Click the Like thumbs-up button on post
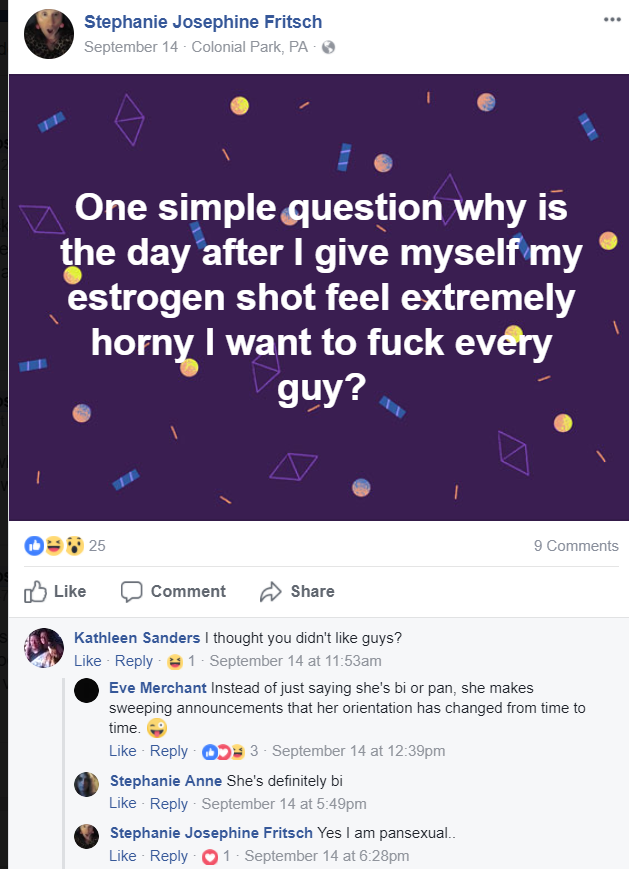This screenshot has width=629, height=869. [56, 591]
